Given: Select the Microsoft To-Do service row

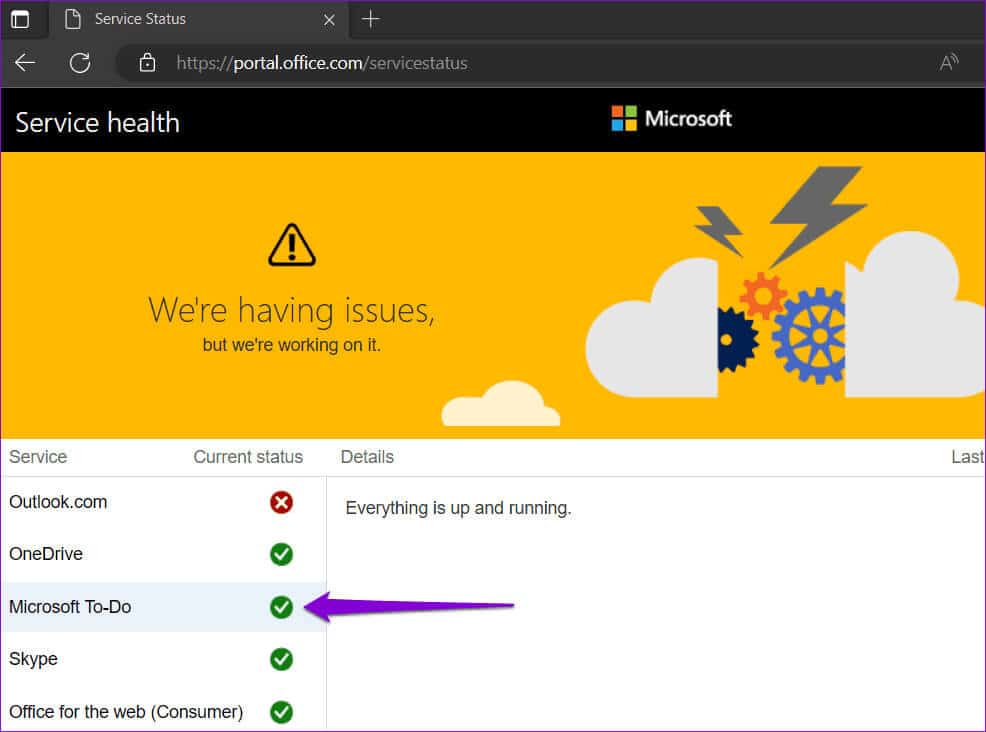Looking at the screenshot, I should point(163,607).
